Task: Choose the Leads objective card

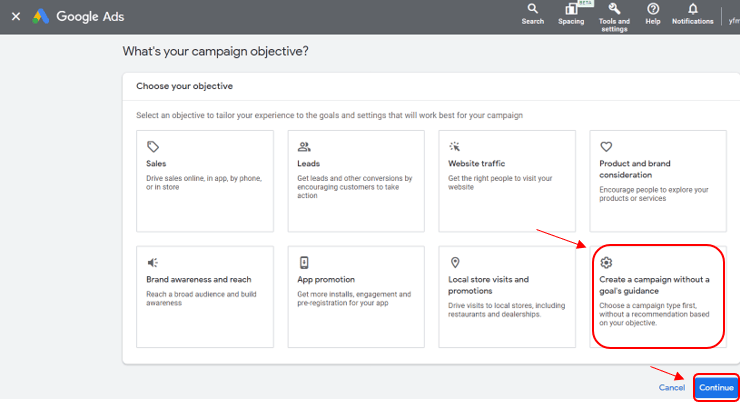Action: tap(356, 180)
